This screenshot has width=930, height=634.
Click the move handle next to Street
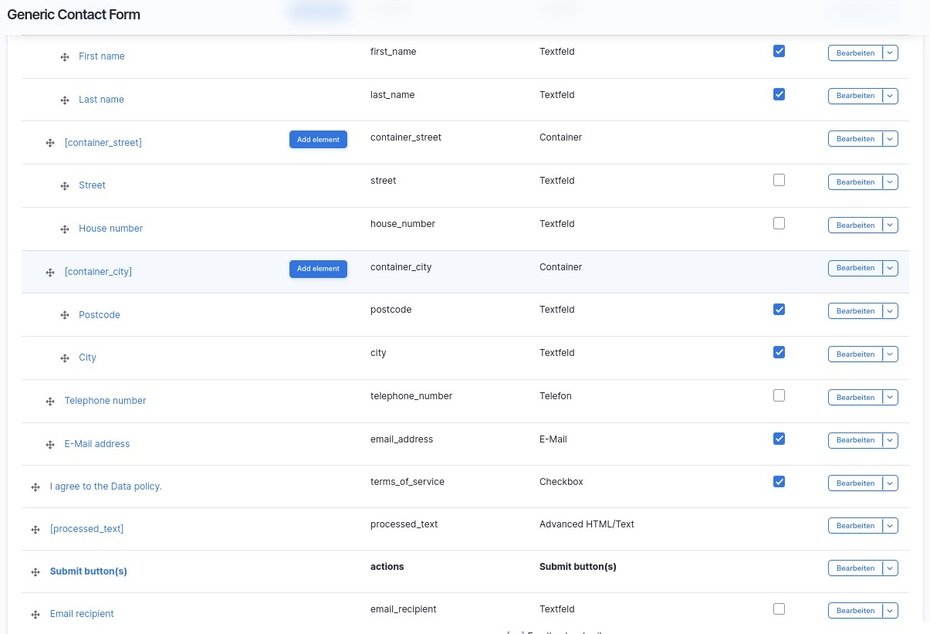pyautogui.click(x=65, y=186)
